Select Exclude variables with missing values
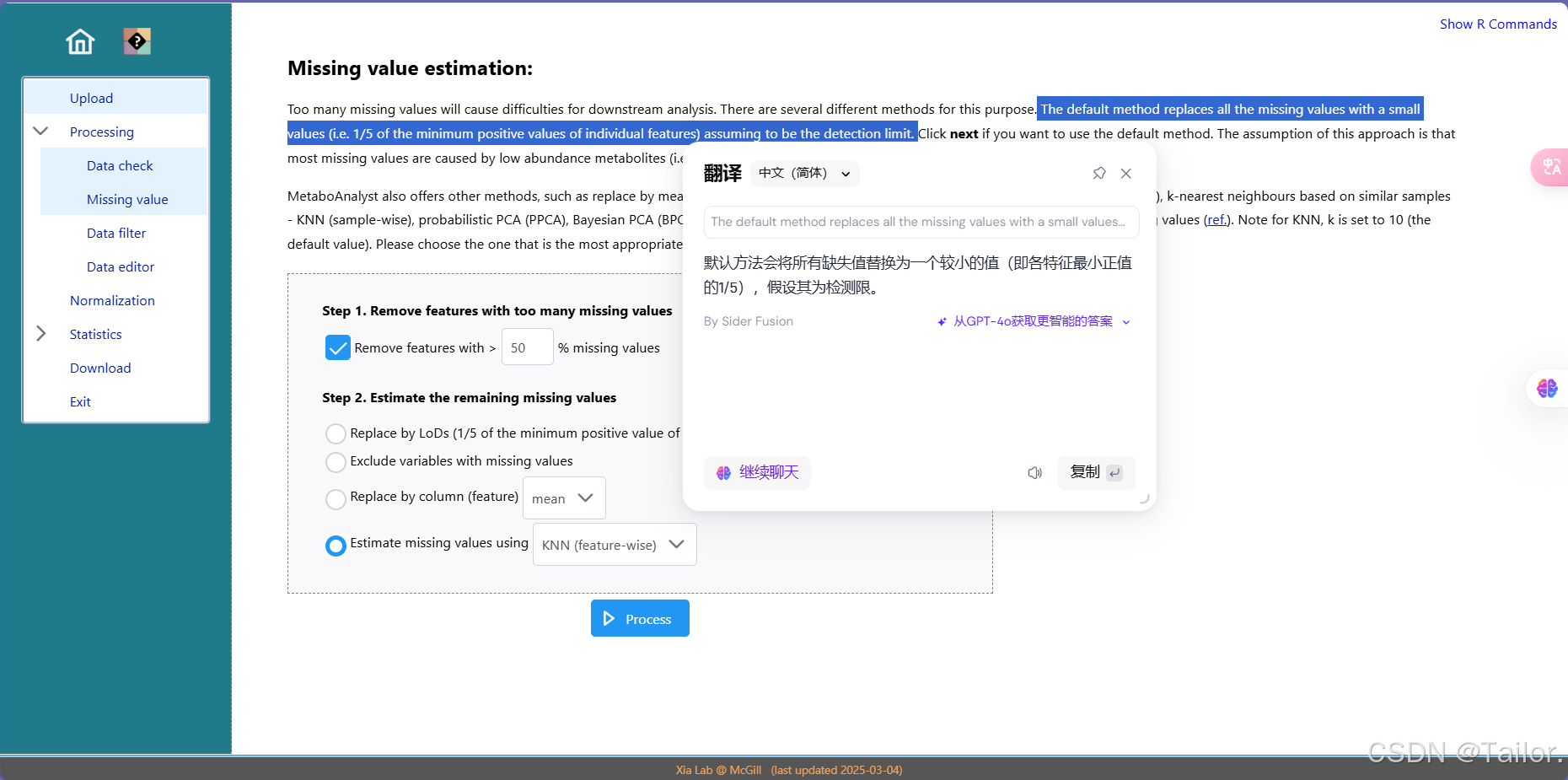The width and height of the screenshot is (1568, 780). click(x=336, y=462)
